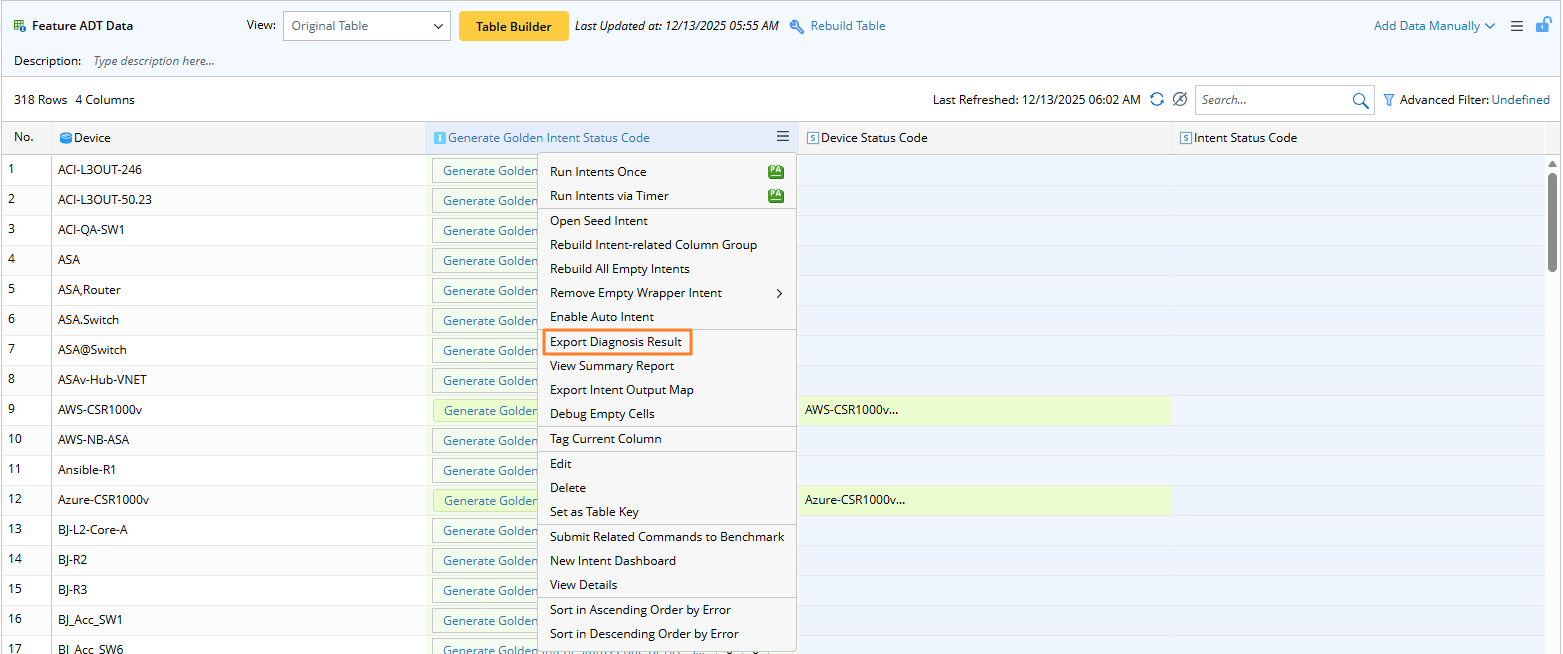
Task: Click the refresh table data icon
Action: (x=1157, y=100)
